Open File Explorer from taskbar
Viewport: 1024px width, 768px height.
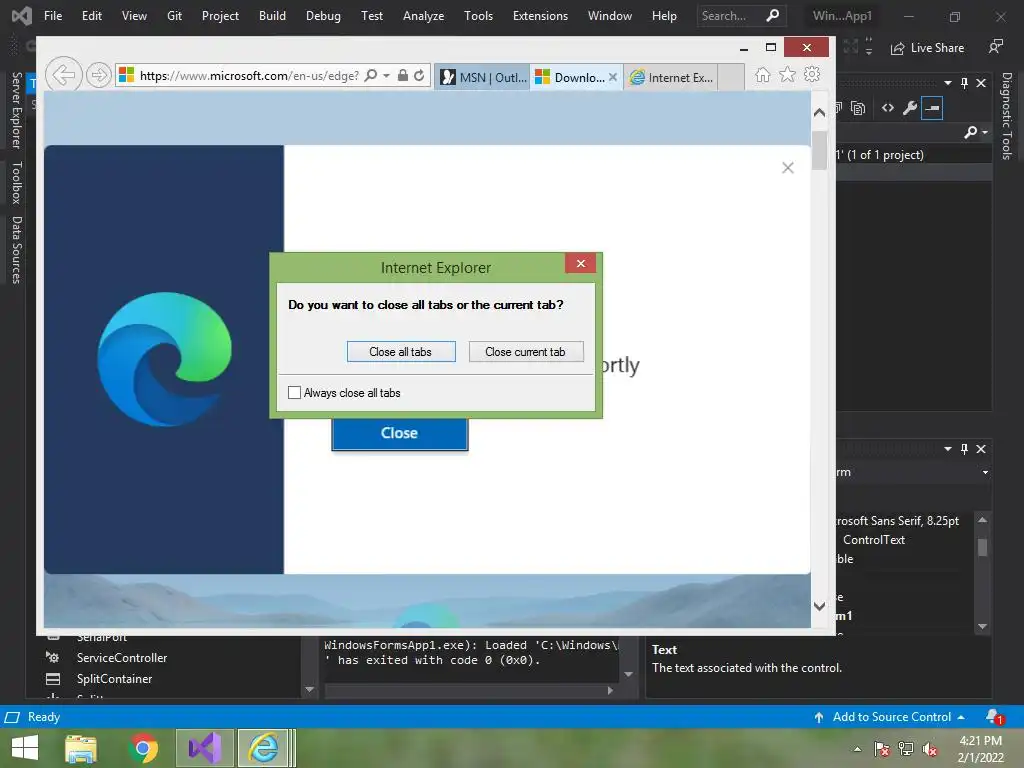pyautogui.click(x=81, y=748)
